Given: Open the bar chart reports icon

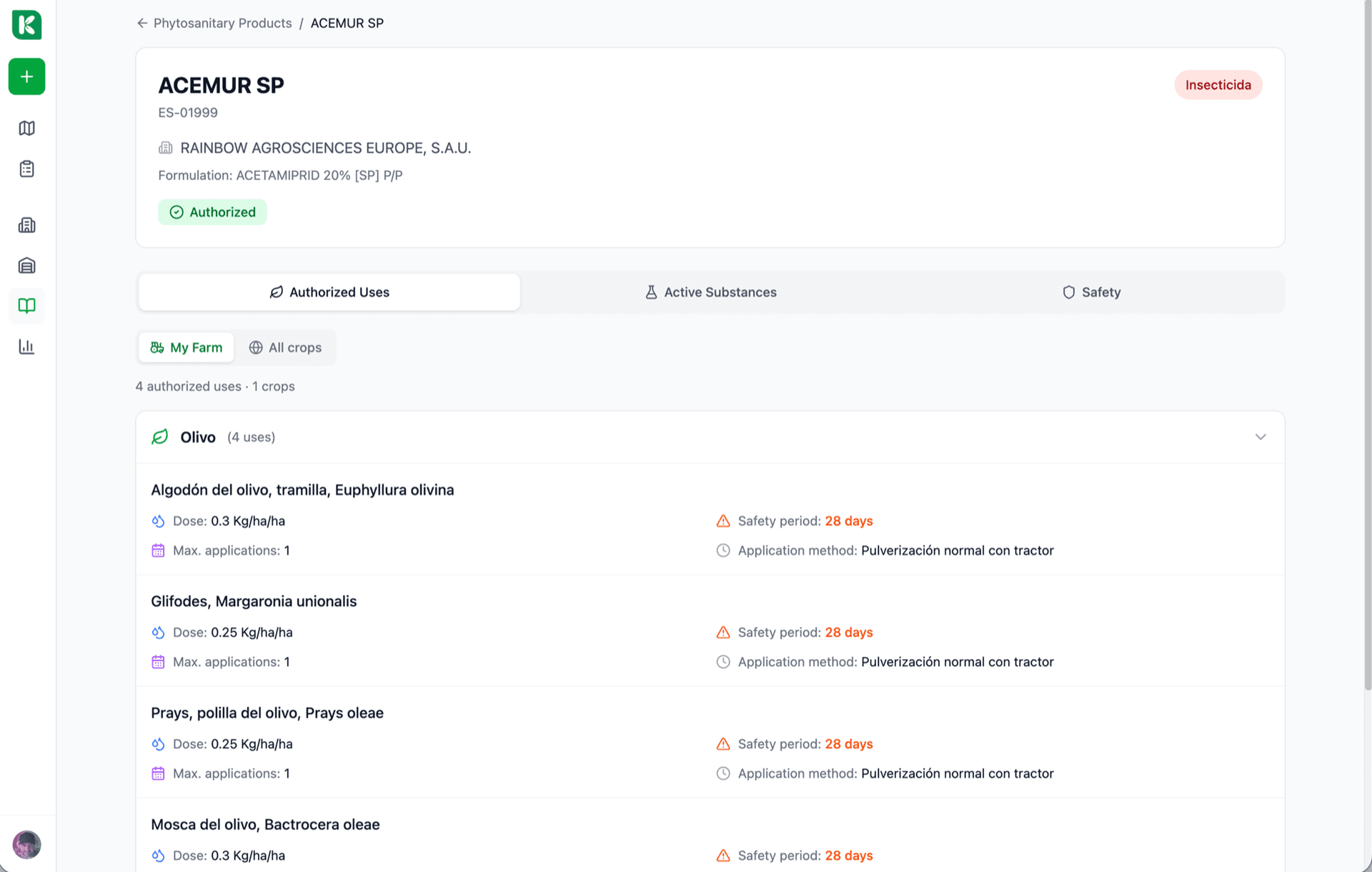Looking at the screenshot, I should tap(26, 347).
